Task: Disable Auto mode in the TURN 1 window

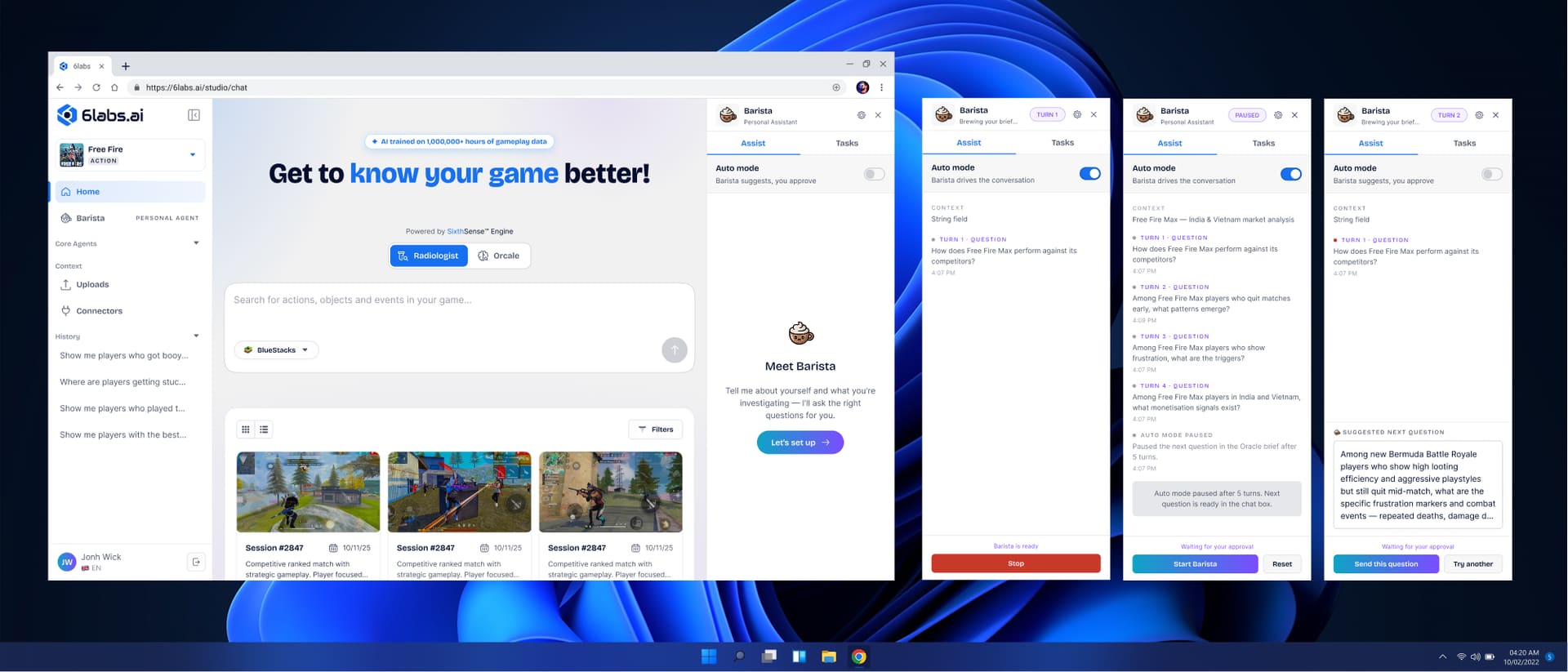Action: [x=1089, y=173]
